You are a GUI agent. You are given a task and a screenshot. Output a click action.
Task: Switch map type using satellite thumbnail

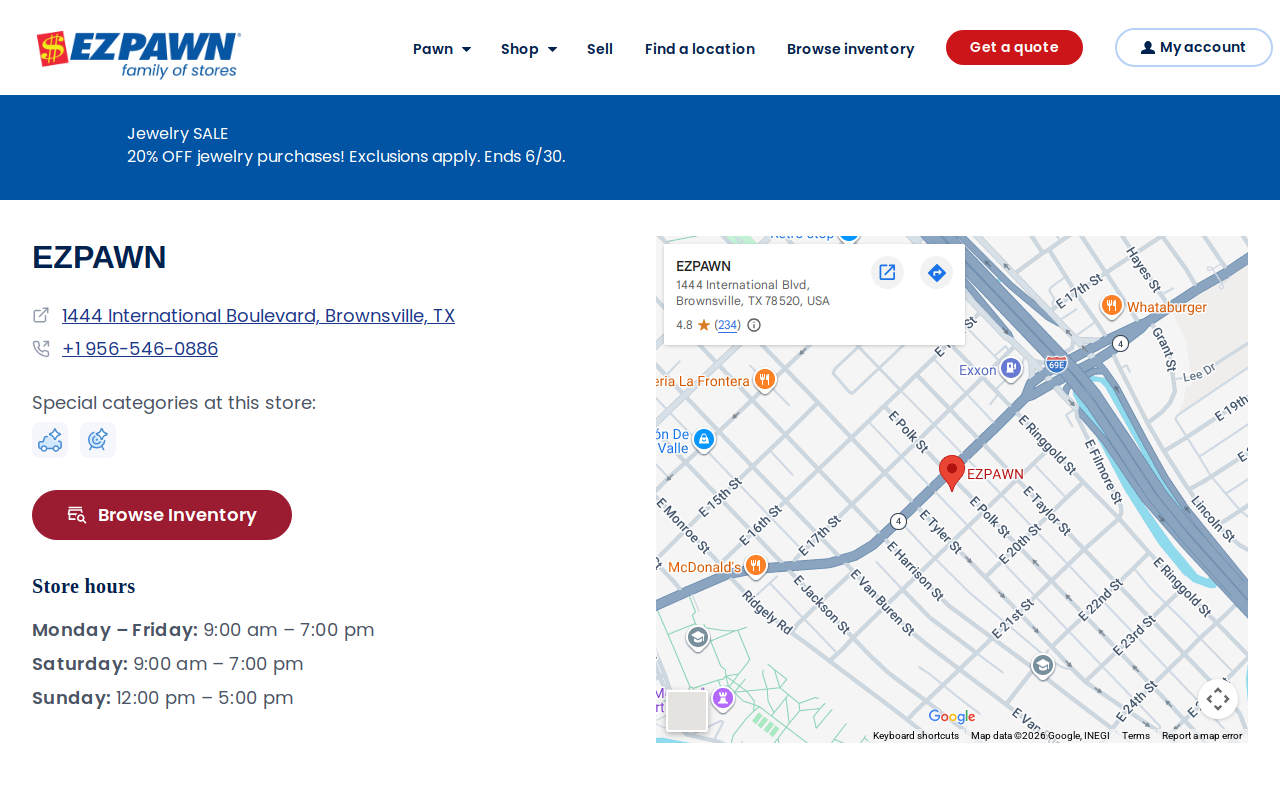coord(687,711)
